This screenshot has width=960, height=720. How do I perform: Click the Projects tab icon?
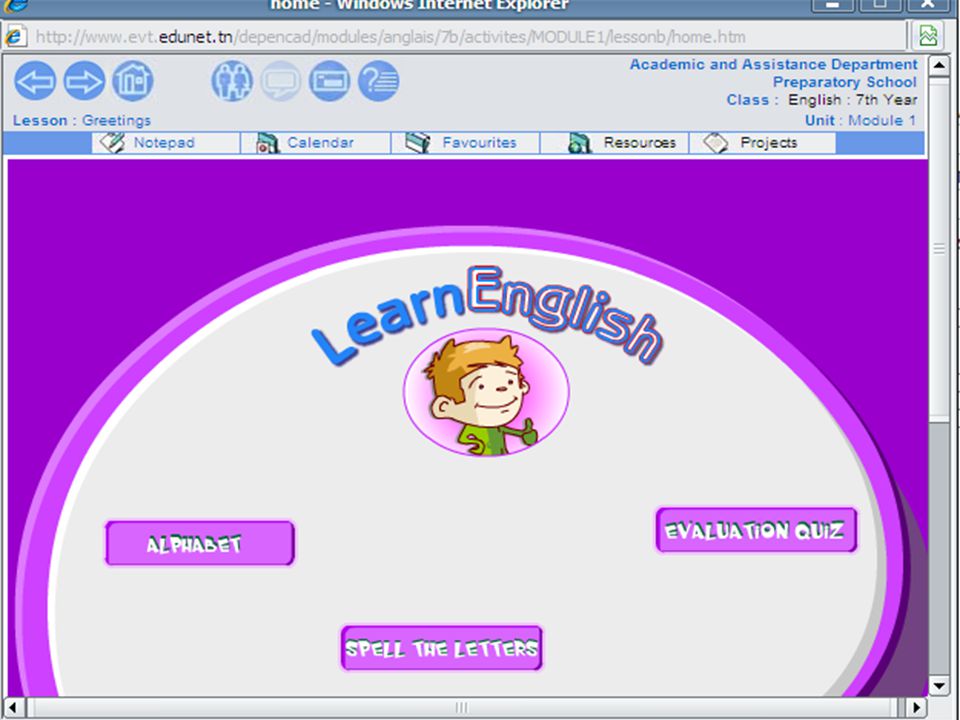(716, 143)
